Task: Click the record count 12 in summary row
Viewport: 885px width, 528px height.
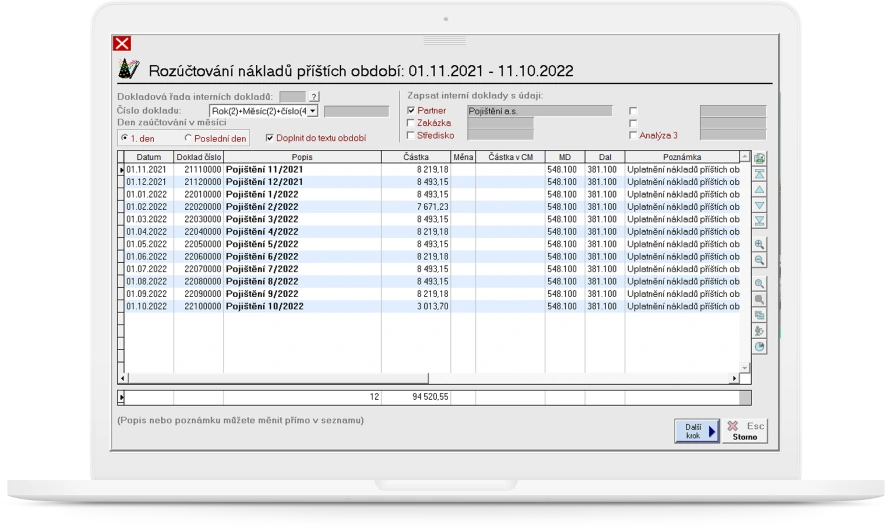Action: pyautogui.click(x=374, y=397)
